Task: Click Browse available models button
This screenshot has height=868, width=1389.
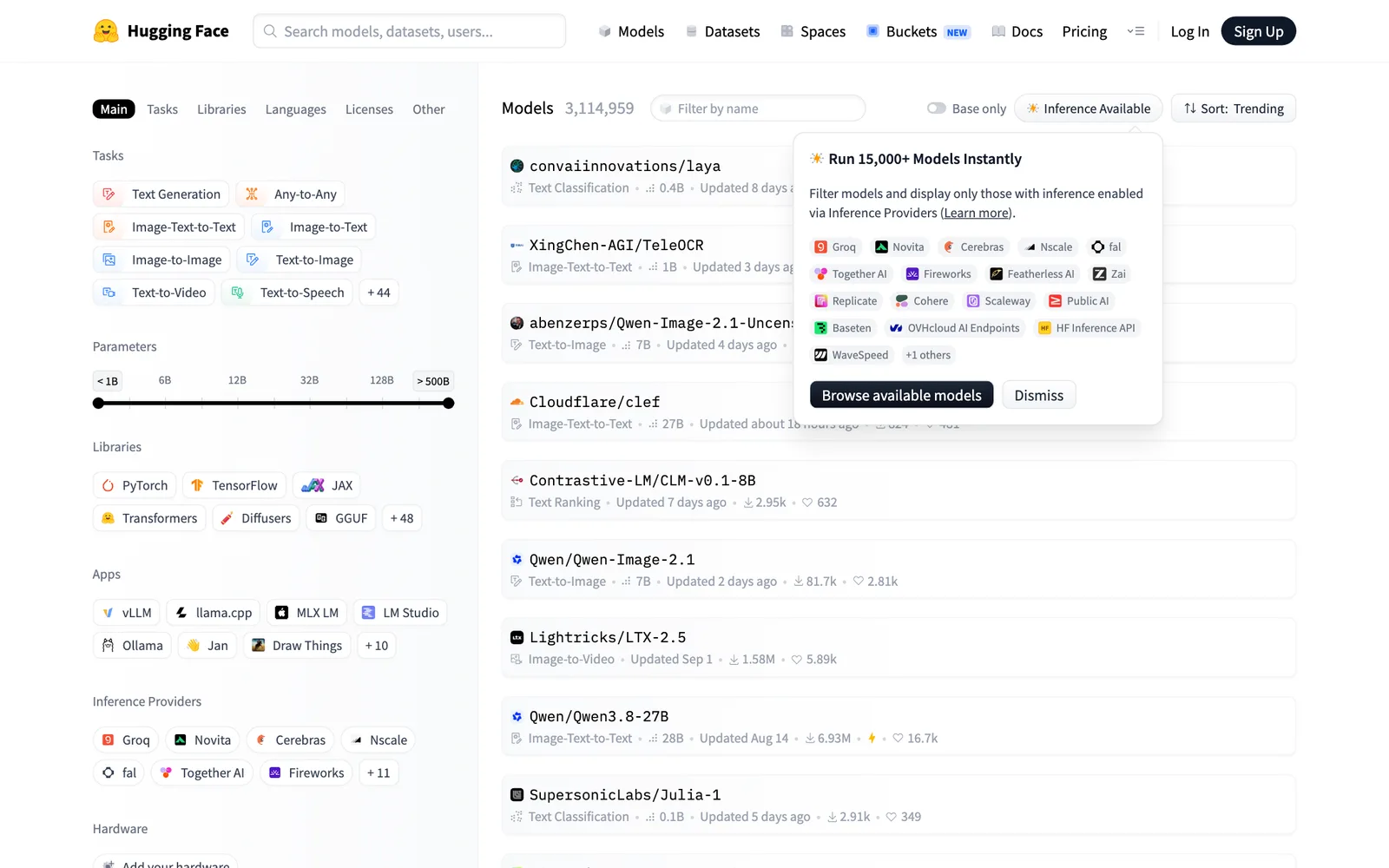Action: click(x=902, y=395)
